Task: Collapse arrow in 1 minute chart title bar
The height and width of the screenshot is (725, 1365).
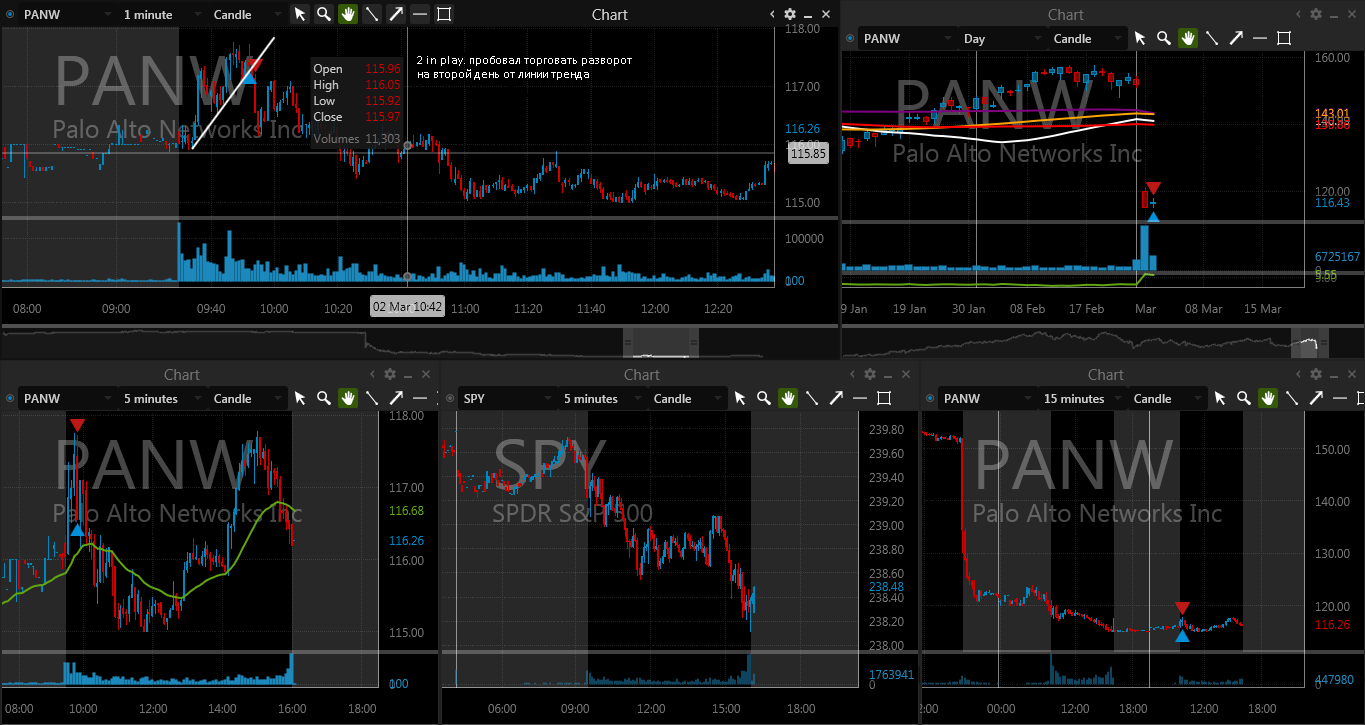Action: [x=773, y=14]
